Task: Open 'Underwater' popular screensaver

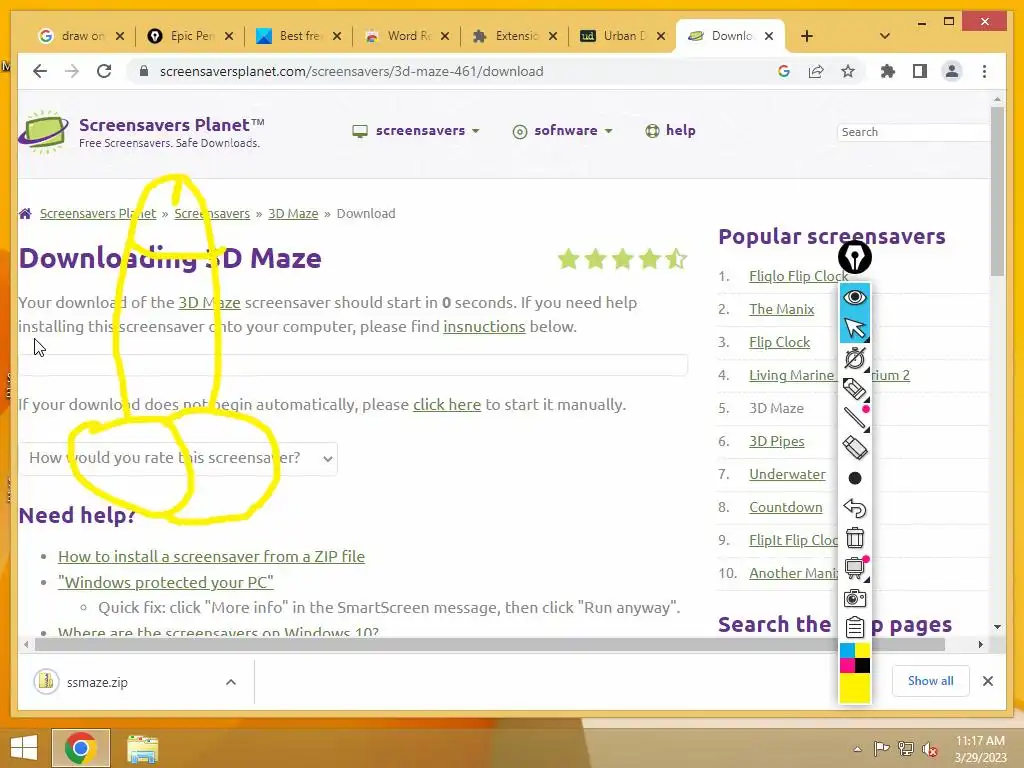Action: (x=787, y=474)
